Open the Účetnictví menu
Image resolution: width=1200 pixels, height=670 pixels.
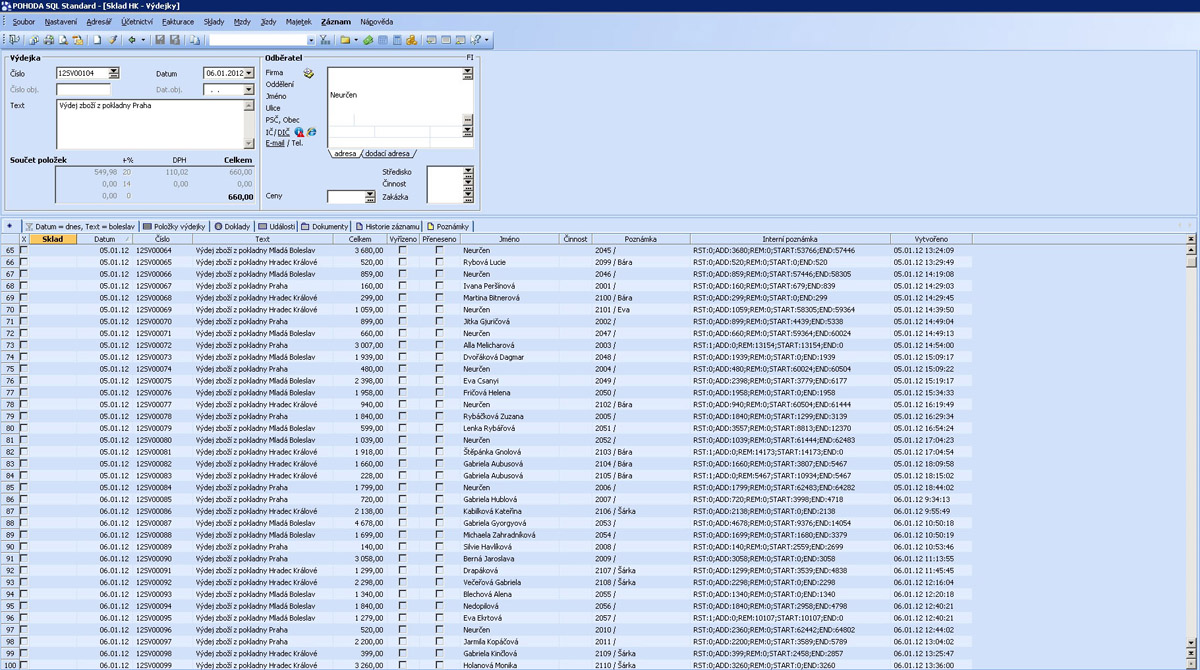pos(137,21)
